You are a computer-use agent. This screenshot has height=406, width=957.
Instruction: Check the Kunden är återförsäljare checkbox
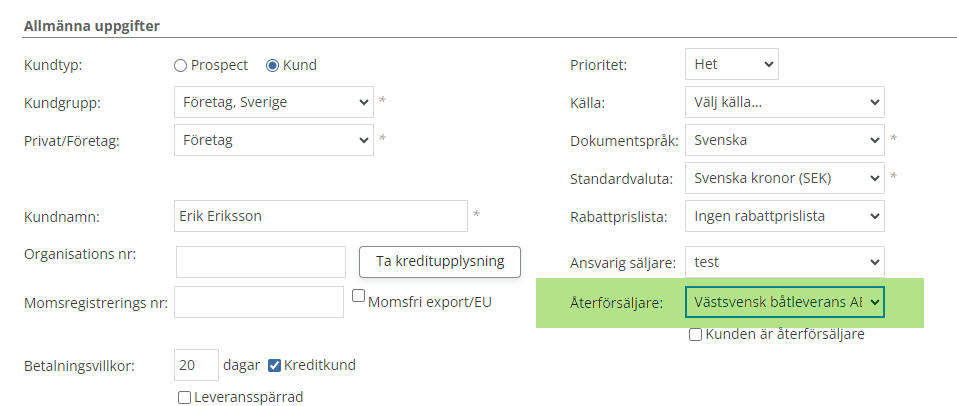pos(695,335)
